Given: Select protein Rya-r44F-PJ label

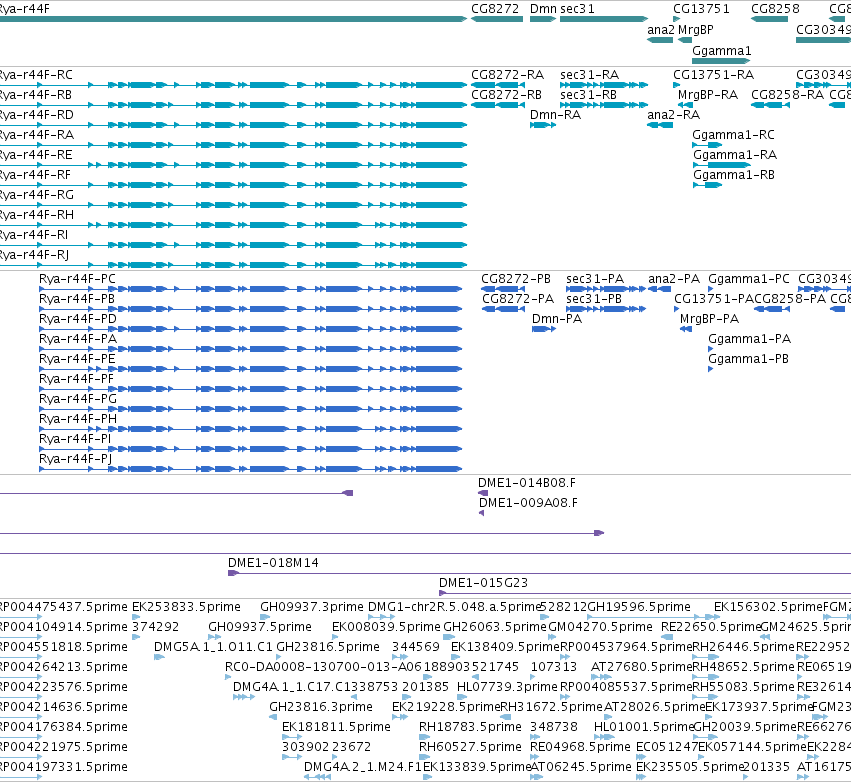Looking at the screenshot, I should point(75,459).
